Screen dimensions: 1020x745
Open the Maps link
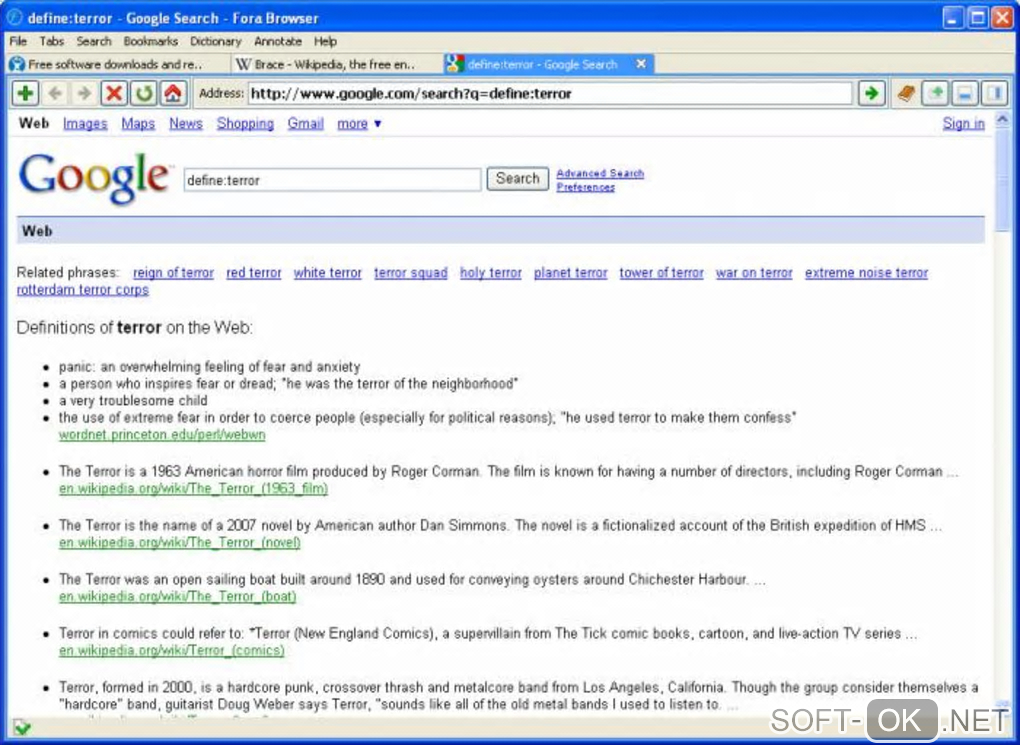tap(138, 124)
